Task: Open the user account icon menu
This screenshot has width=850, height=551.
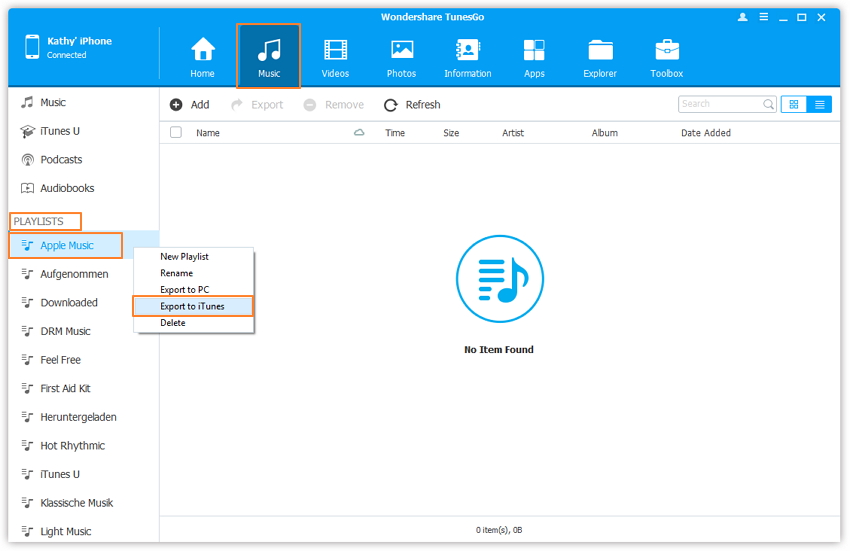Action: click(x=742, y=18)
